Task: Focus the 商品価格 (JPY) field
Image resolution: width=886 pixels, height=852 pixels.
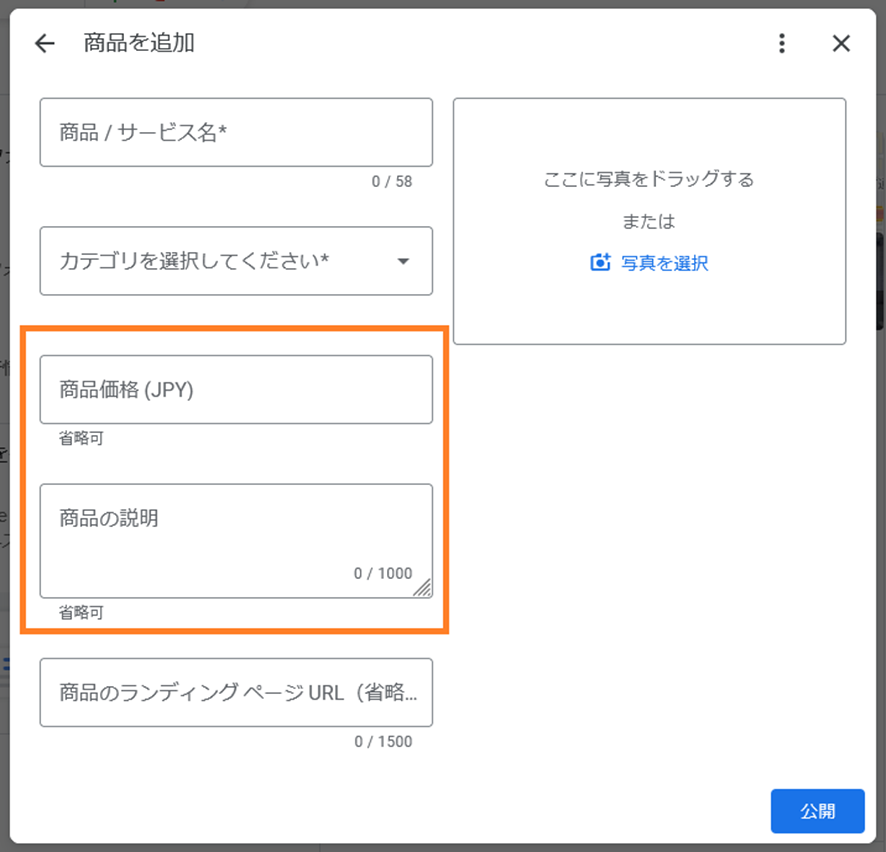Action: [236, 389]
